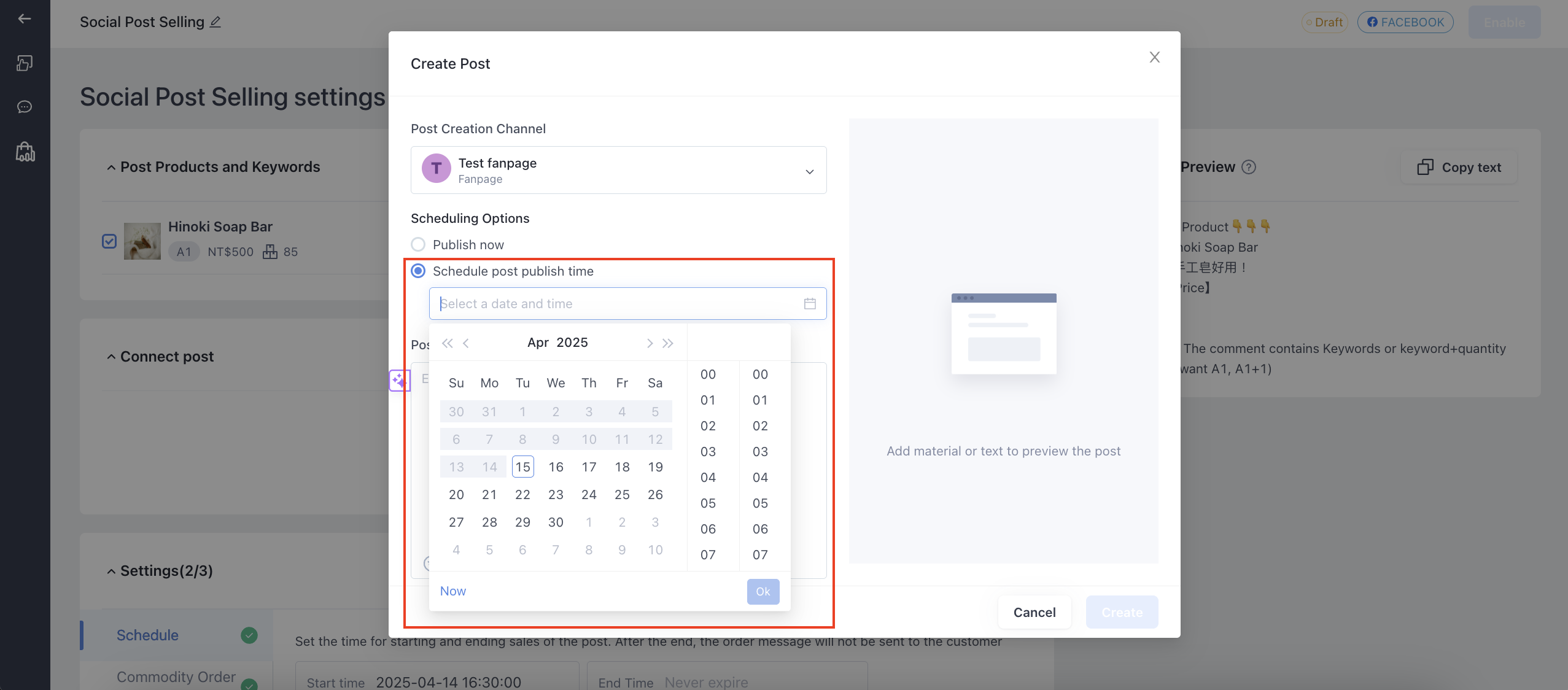Go to next month in calendar

tap(649, 343)
